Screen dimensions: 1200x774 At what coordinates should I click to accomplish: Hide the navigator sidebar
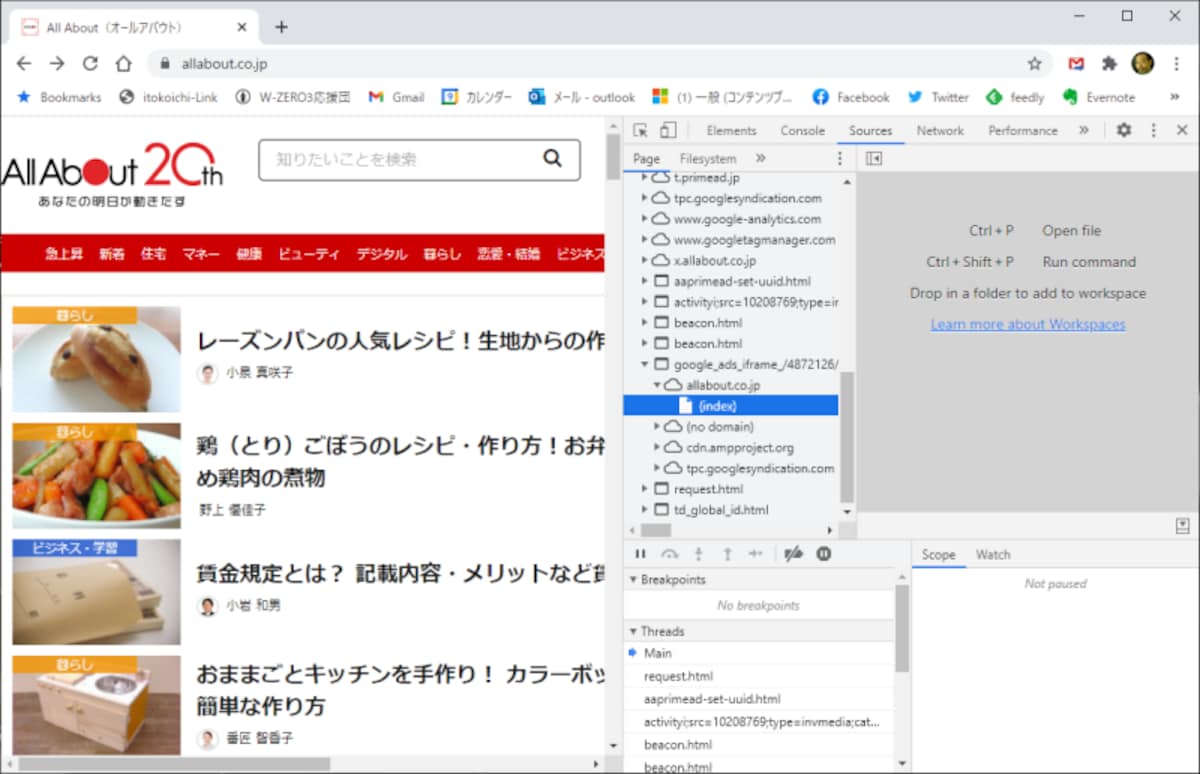(874, 158)
